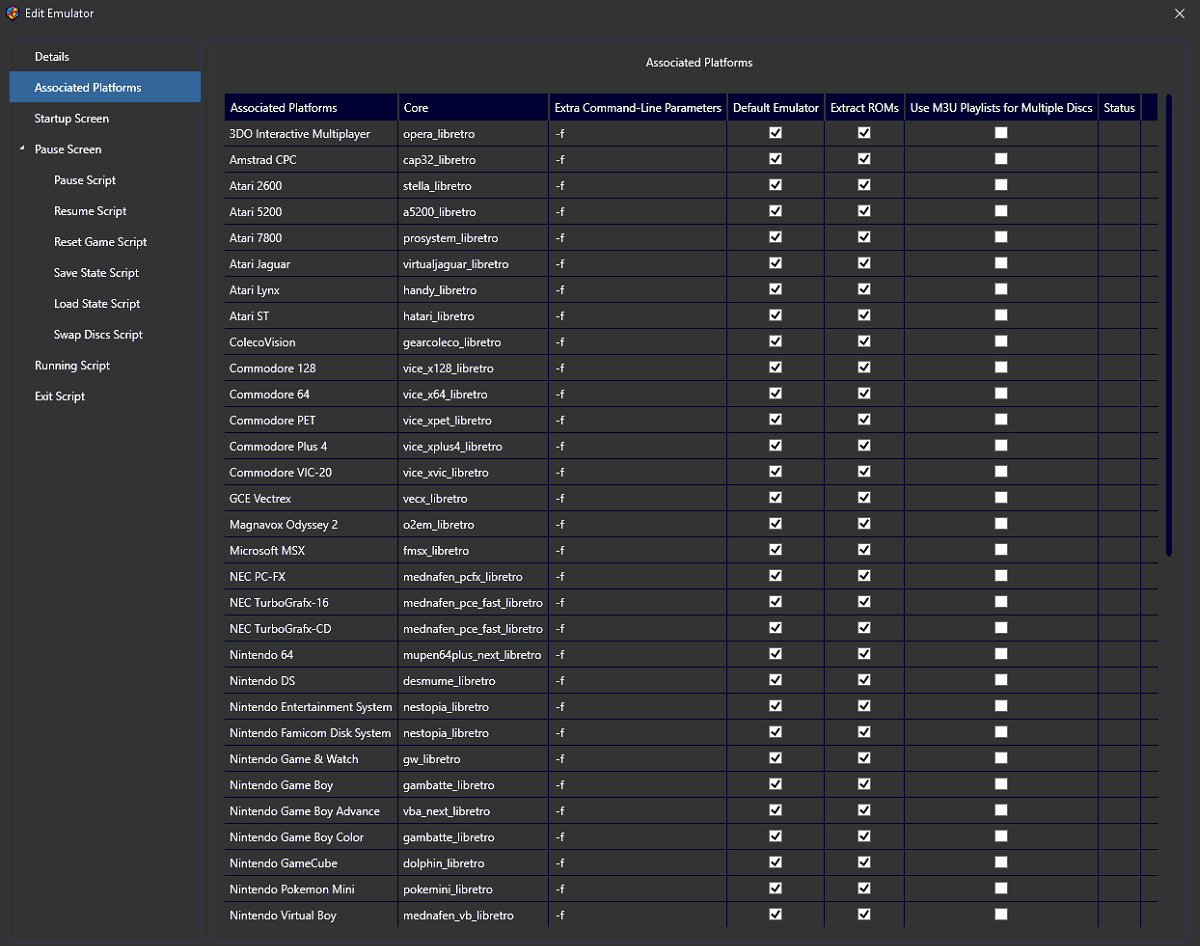Select the vice_x128_libretro core cell
The image size is (1200, 946).
[x=473, y=368]
